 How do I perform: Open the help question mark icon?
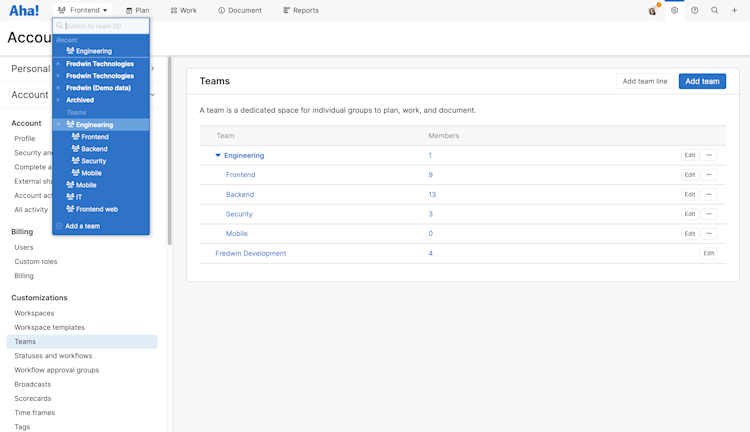point(695,11)
